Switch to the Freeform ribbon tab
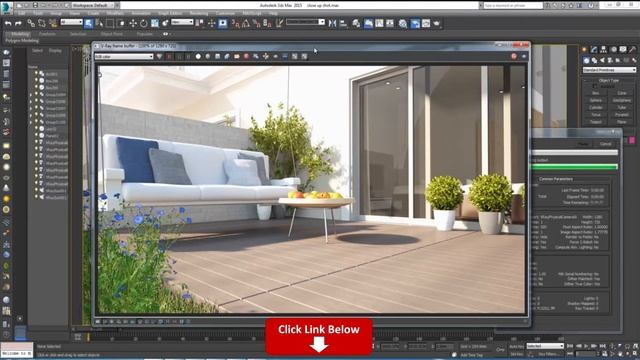The width and height of the screenshot is (640, 360). (47, 34)
